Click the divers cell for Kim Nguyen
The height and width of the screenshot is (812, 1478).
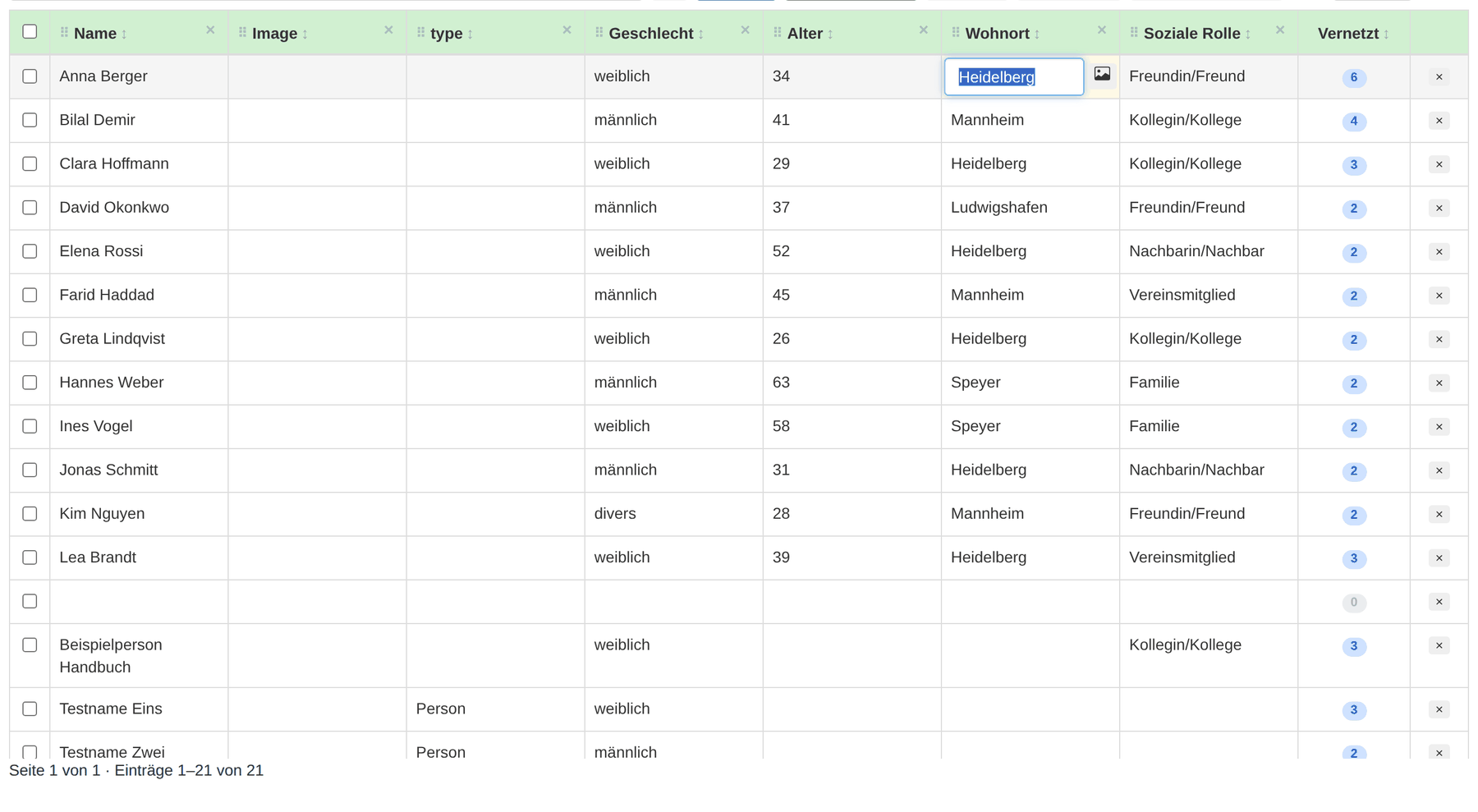click(673, 514)
